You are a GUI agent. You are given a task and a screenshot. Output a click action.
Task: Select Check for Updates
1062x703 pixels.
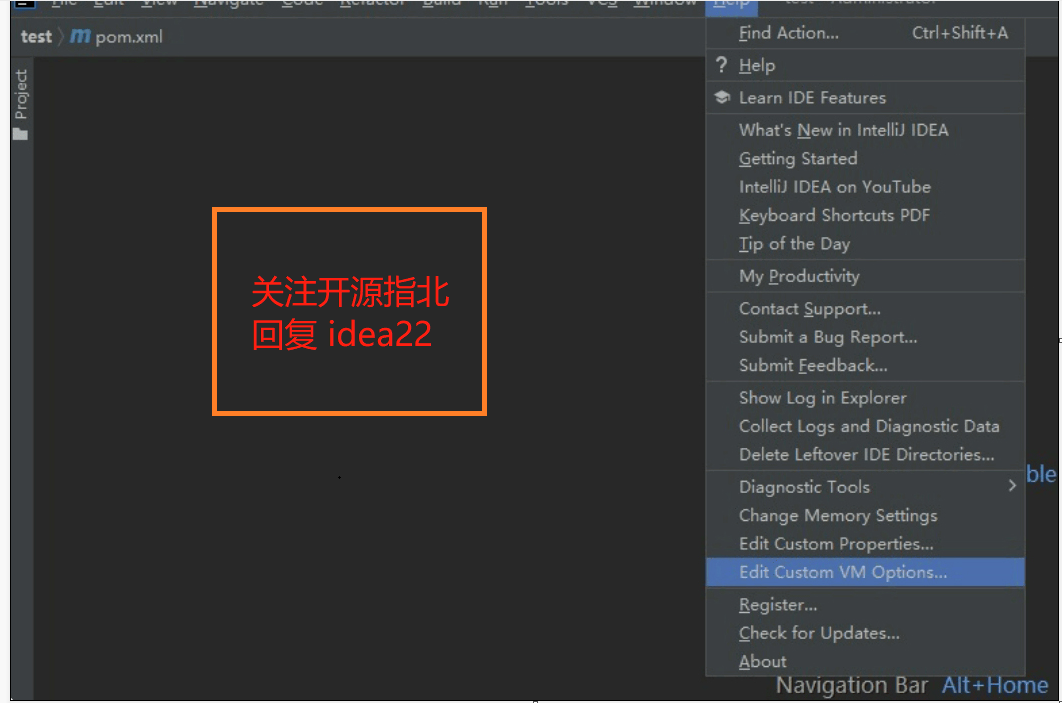[865, 633]
